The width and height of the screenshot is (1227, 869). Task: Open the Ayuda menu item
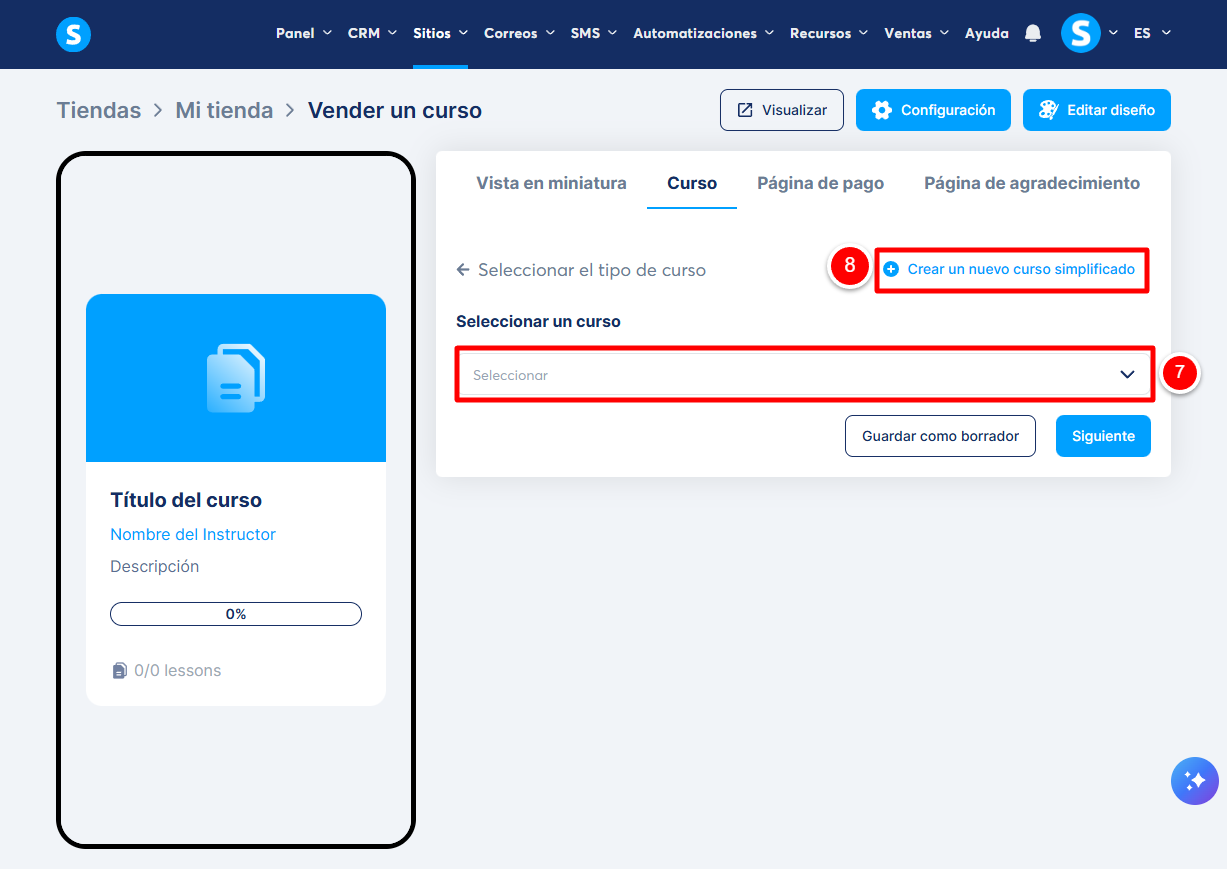click(987, 33)
